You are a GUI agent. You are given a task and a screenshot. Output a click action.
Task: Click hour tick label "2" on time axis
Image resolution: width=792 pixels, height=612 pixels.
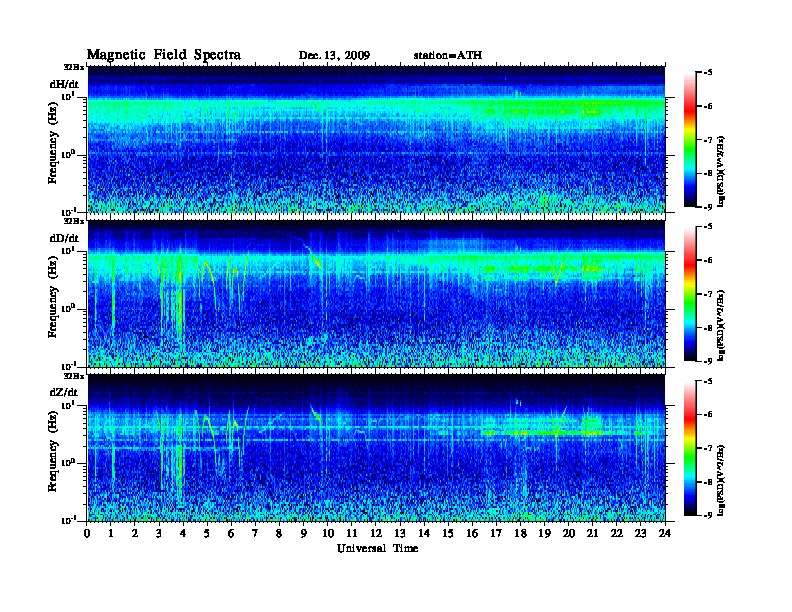pos(135,534)
